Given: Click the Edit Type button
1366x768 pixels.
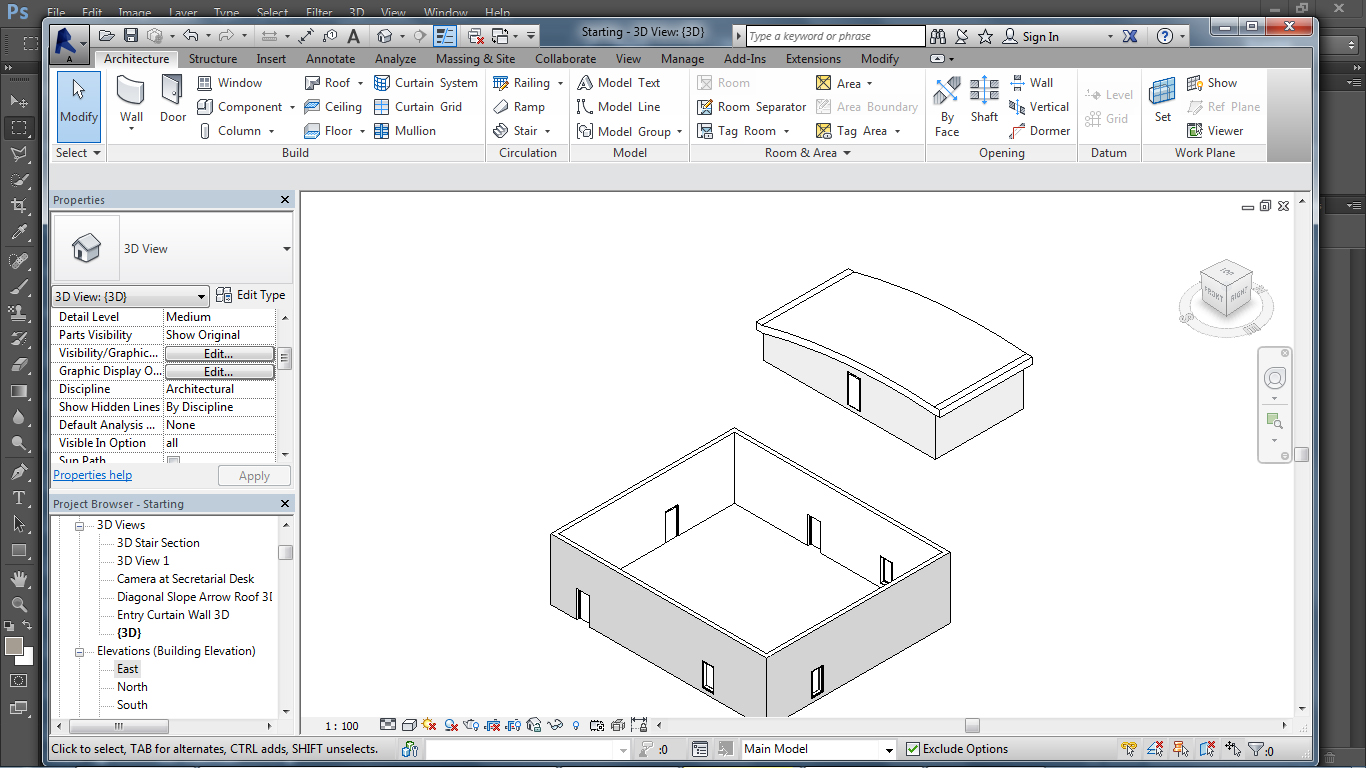Looking at the screenshot, I should pos(251,295).
